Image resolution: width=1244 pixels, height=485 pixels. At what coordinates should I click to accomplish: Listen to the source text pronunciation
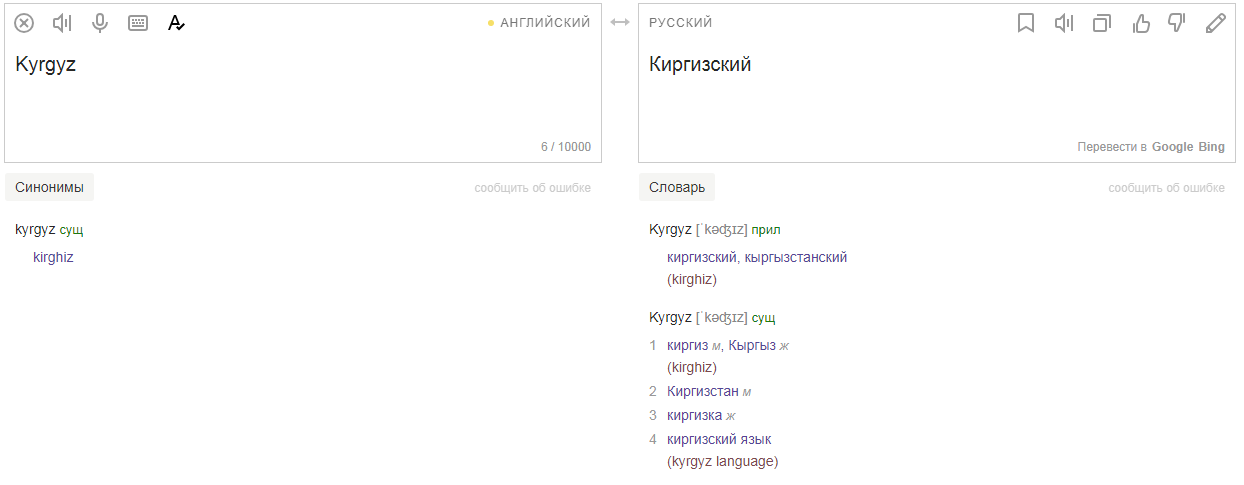tap(62, 23)
